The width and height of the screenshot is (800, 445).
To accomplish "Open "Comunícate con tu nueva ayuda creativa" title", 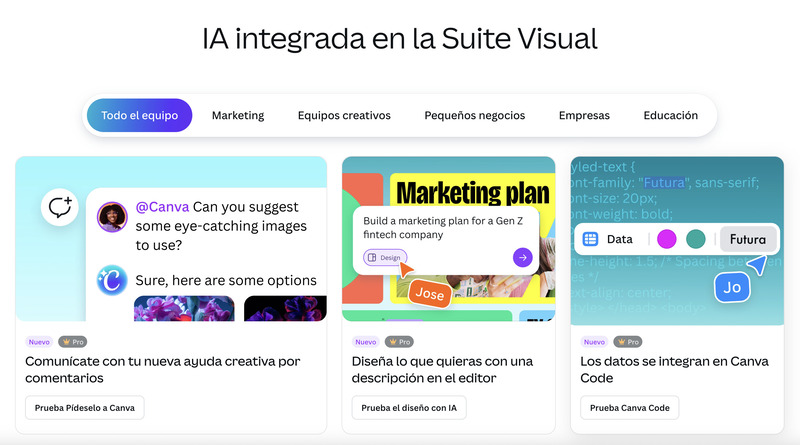I will (x=163, y=369).
